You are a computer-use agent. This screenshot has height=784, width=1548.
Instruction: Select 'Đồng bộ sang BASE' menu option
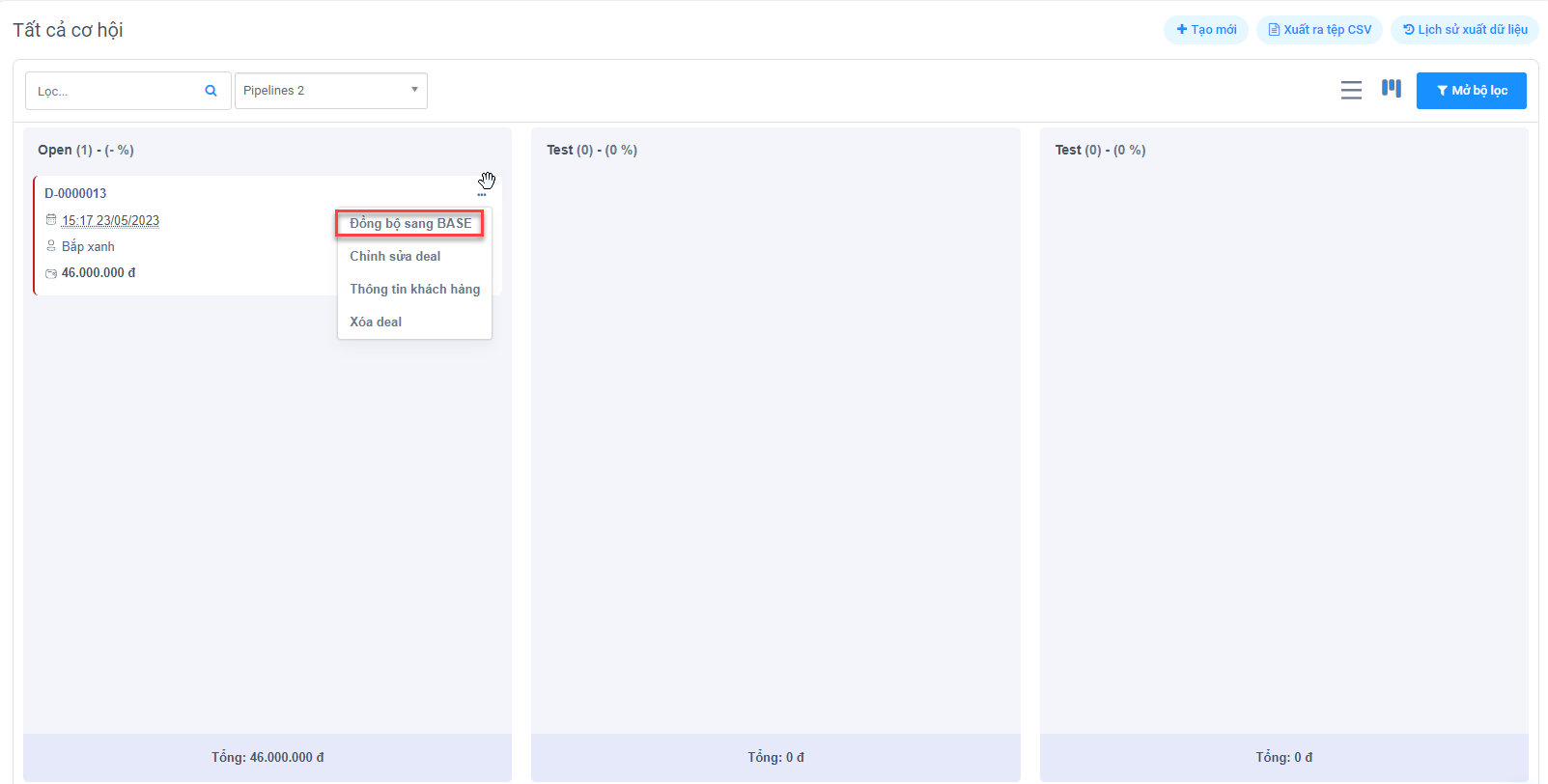click(x=410, y=224)
